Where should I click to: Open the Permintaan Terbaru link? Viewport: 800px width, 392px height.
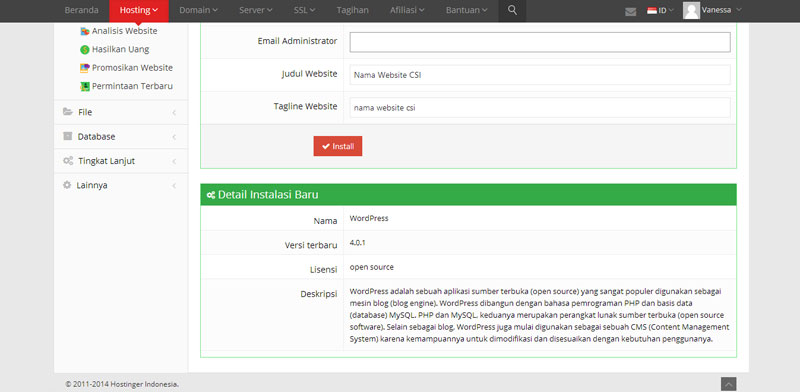132,86
